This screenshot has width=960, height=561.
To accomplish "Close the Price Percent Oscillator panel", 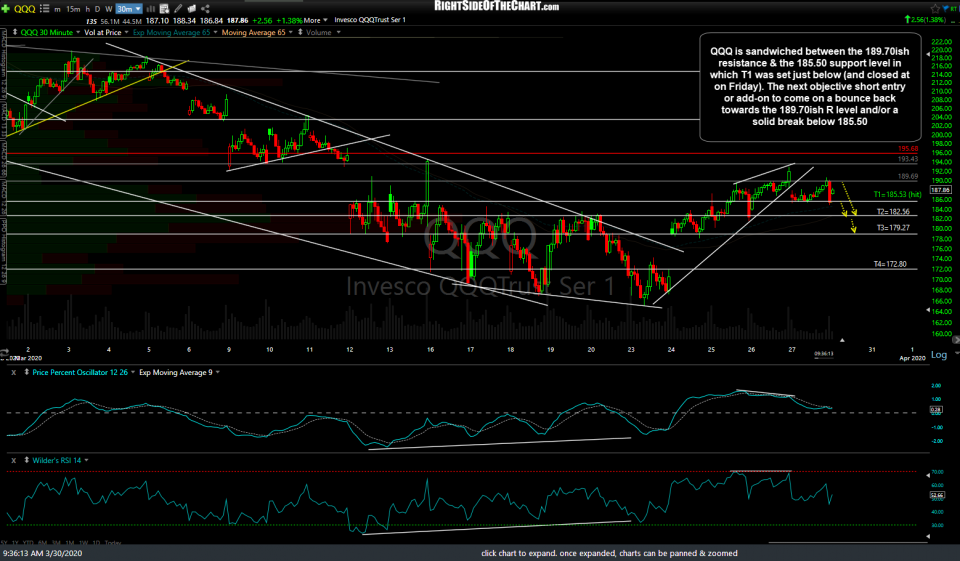I will pyautogui.click(x=13, y=372).
